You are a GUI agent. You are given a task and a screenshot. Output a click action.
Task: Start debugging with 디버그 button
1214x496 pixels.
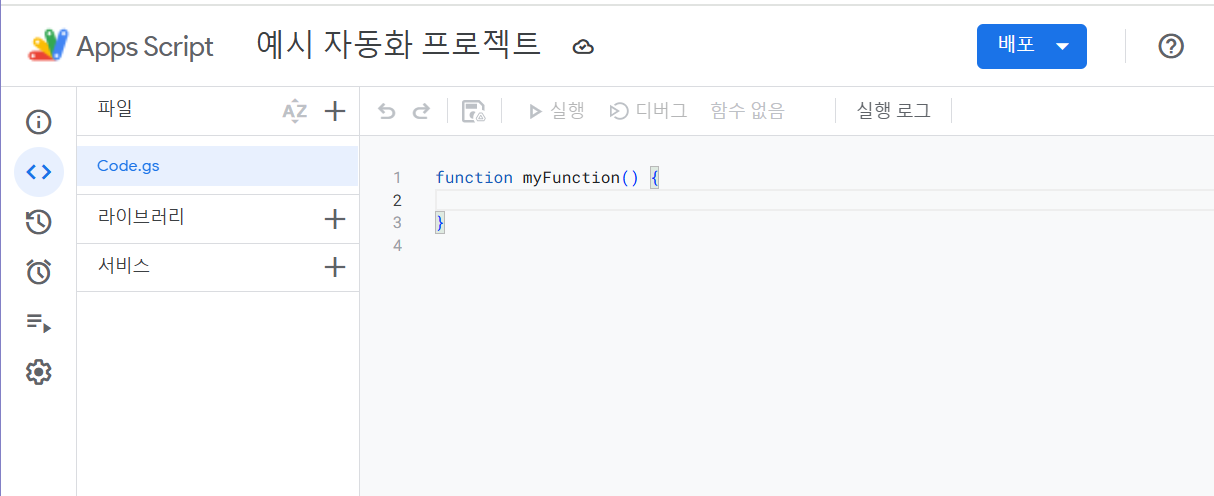(648, 111)
